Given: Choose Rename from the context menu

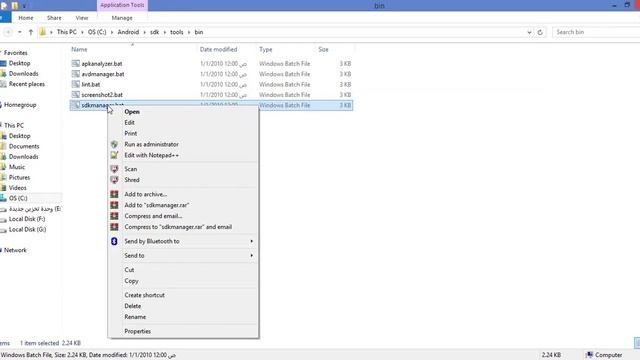Looking at the screenshot, I should point(183,317).
